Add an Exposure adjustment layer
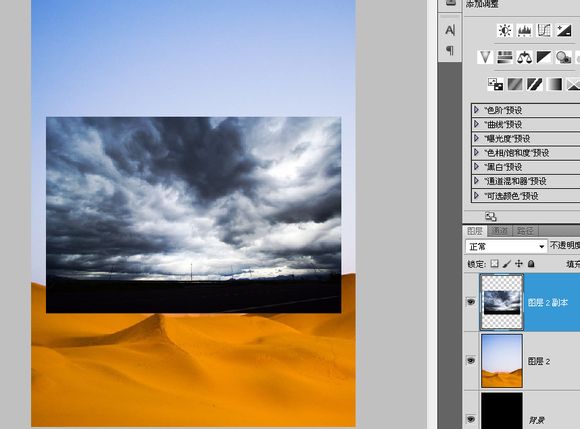The width and height of the screenshot is (580, 429). click(x=564, y=30)
